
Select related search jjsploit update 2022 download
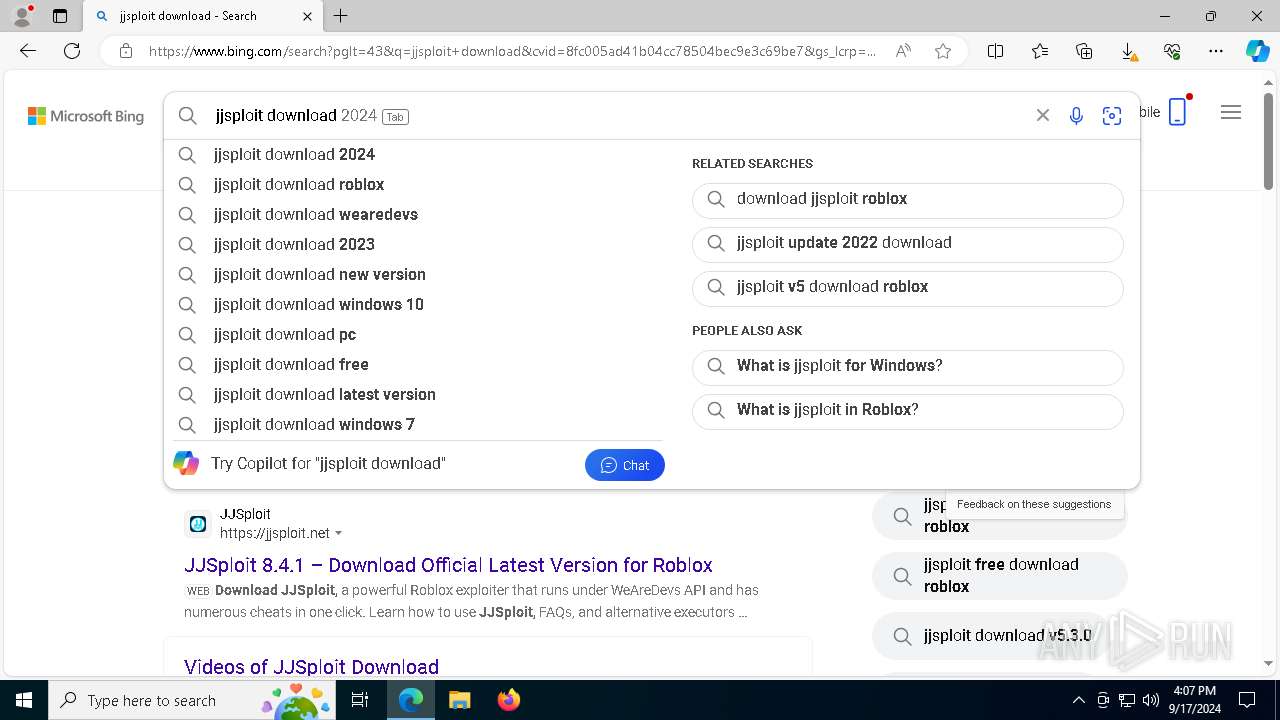(908, 244)
